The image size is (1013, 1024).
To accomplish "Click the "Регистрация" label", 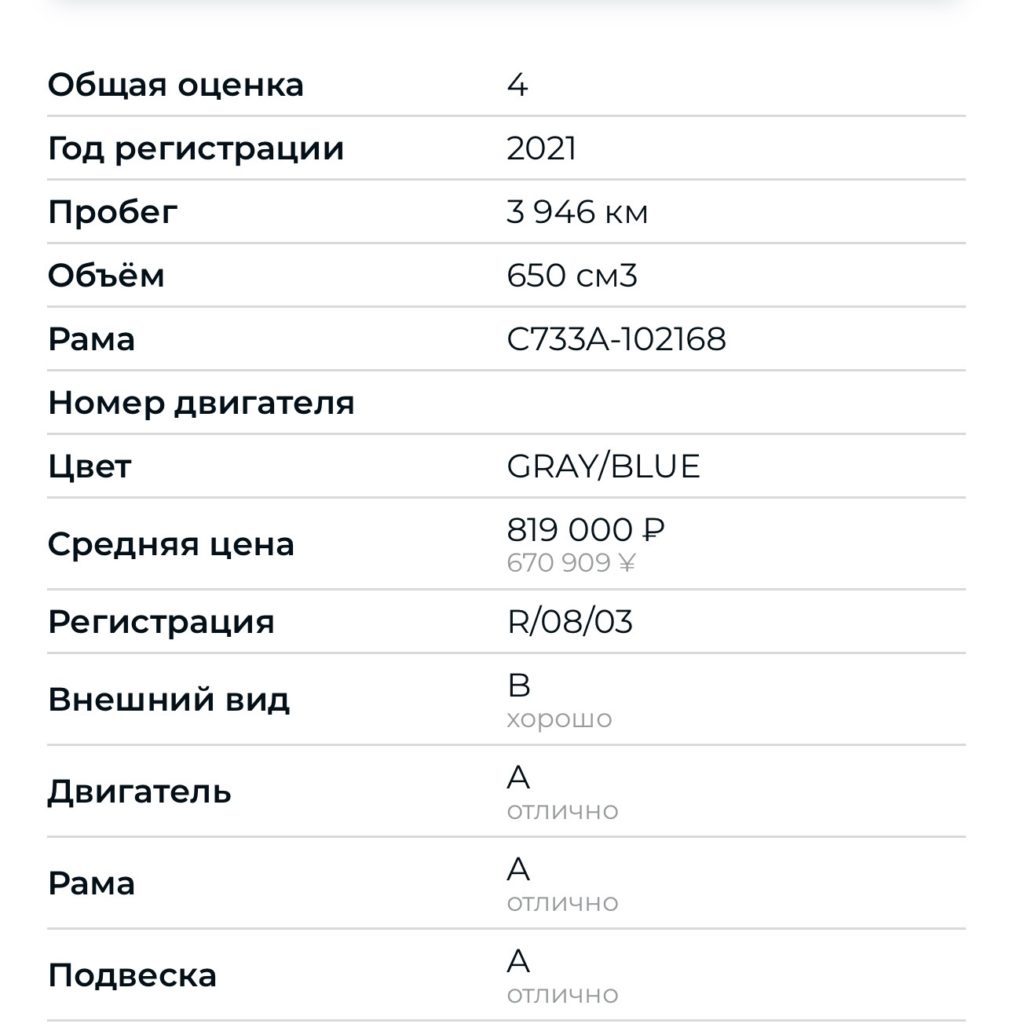I will 160,621.
